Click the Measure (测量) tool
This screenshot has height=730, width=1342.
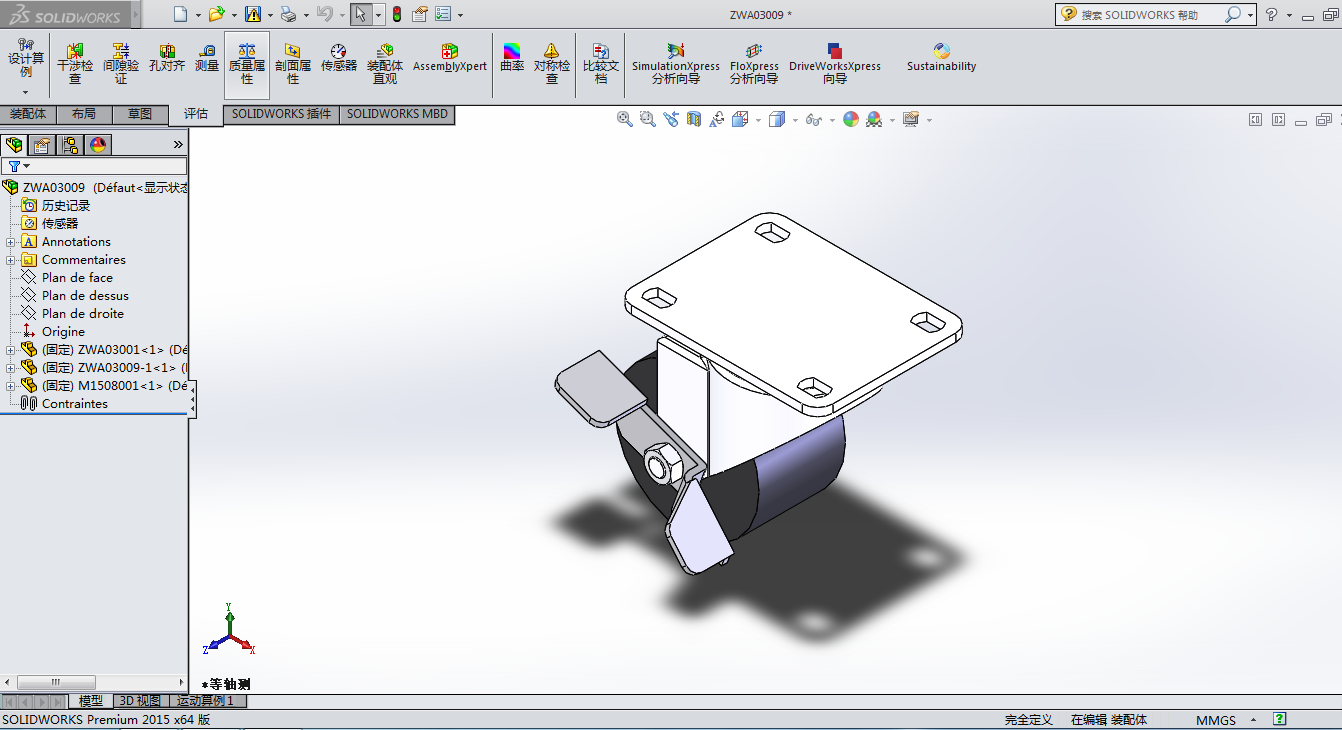[x=207, y=58]
